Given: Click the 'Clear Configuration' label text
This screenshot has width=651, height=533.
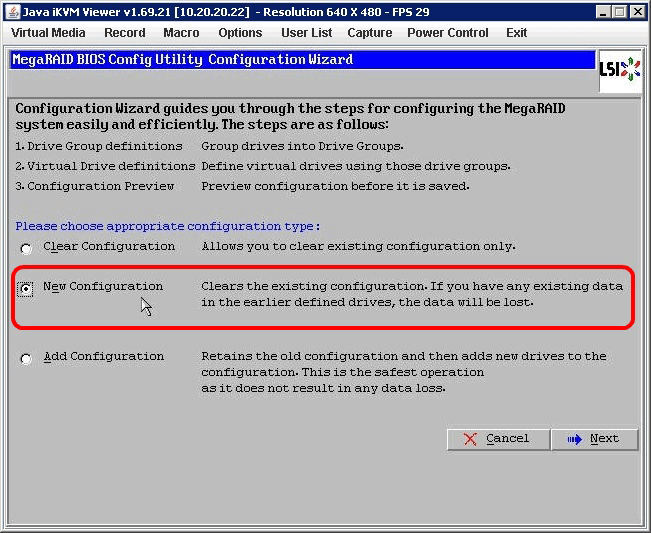Looking at the screenshot, I should 109,246.
